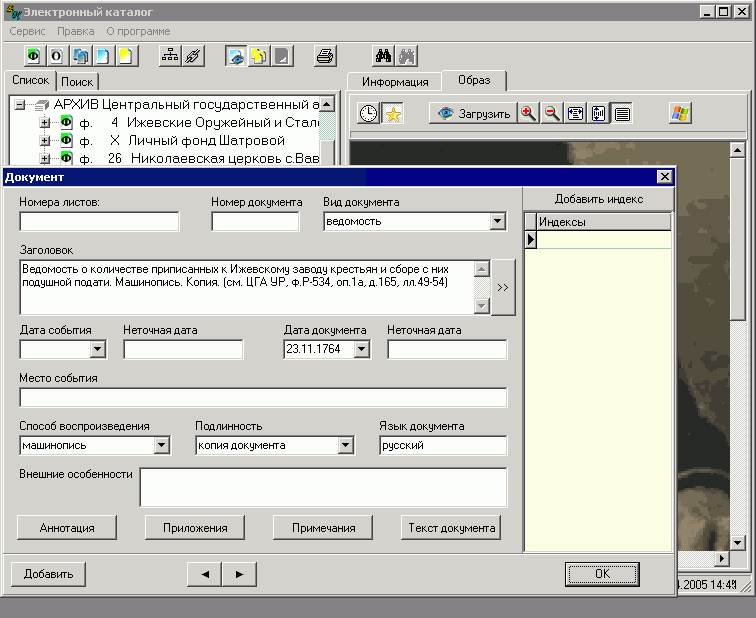Click the Индексы column header
756x618 pixels.
(604, 222)
